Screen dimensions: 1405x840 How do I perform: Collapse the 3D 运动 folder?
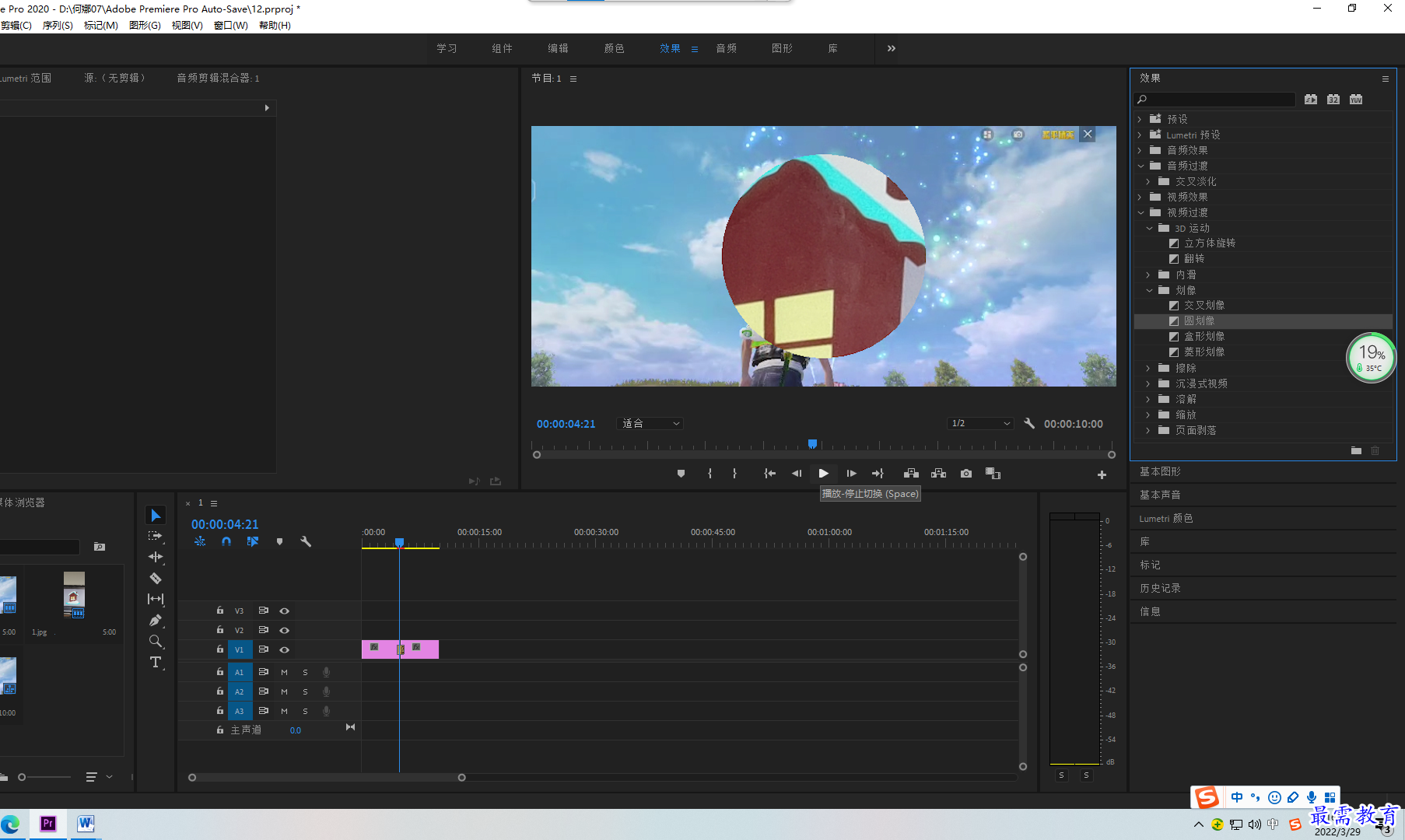1149,228
